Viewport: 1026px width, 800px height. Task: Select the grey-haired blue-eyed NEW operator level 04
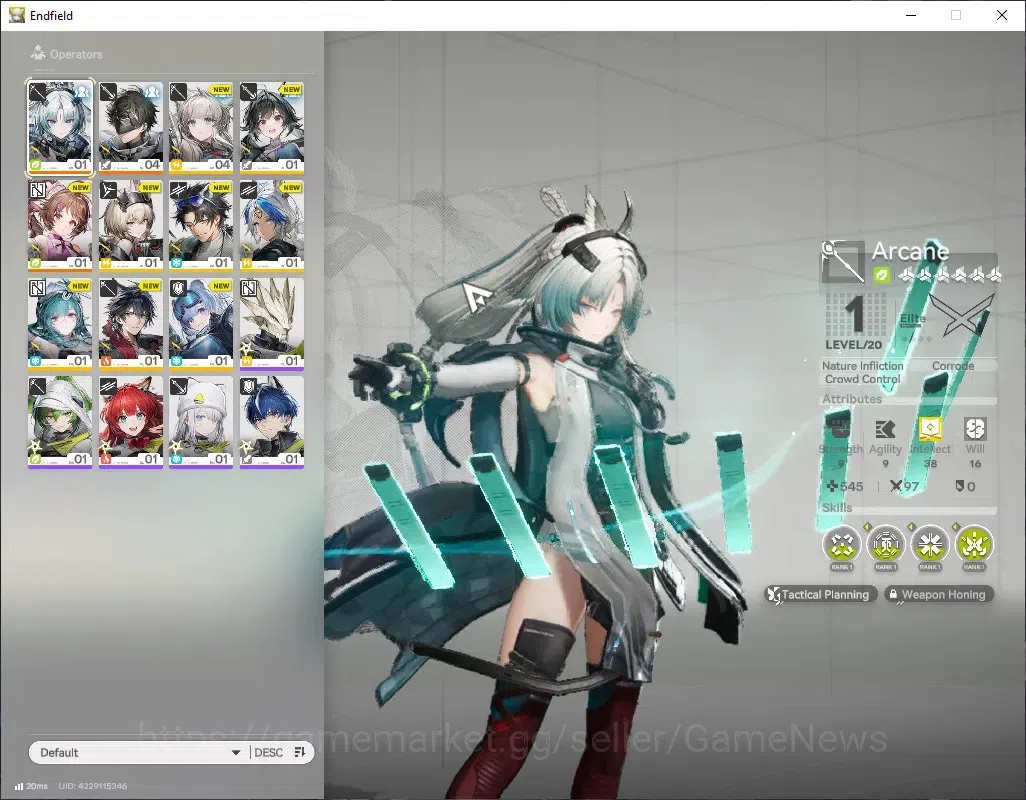201,128
